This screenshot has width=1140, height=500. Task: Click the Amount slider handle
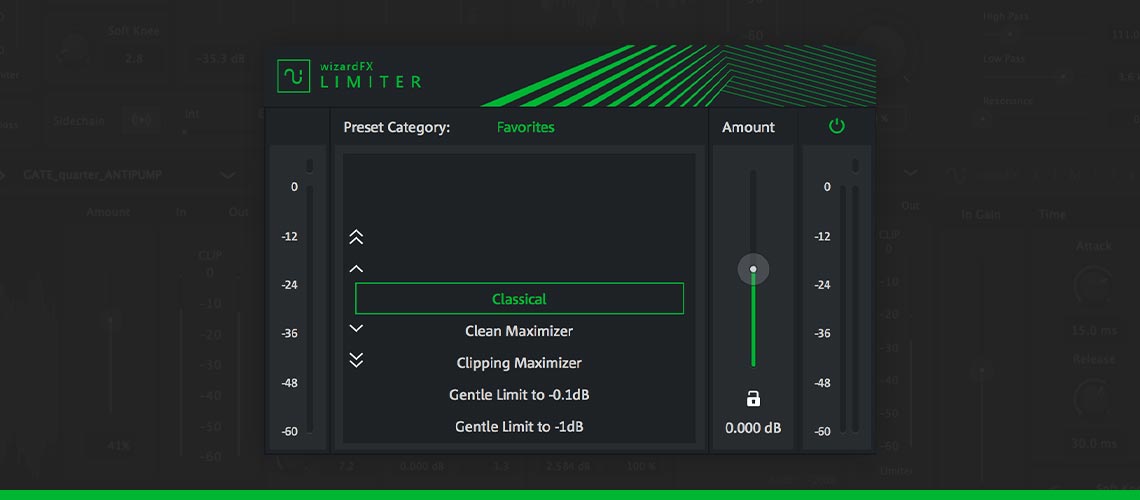753,269
